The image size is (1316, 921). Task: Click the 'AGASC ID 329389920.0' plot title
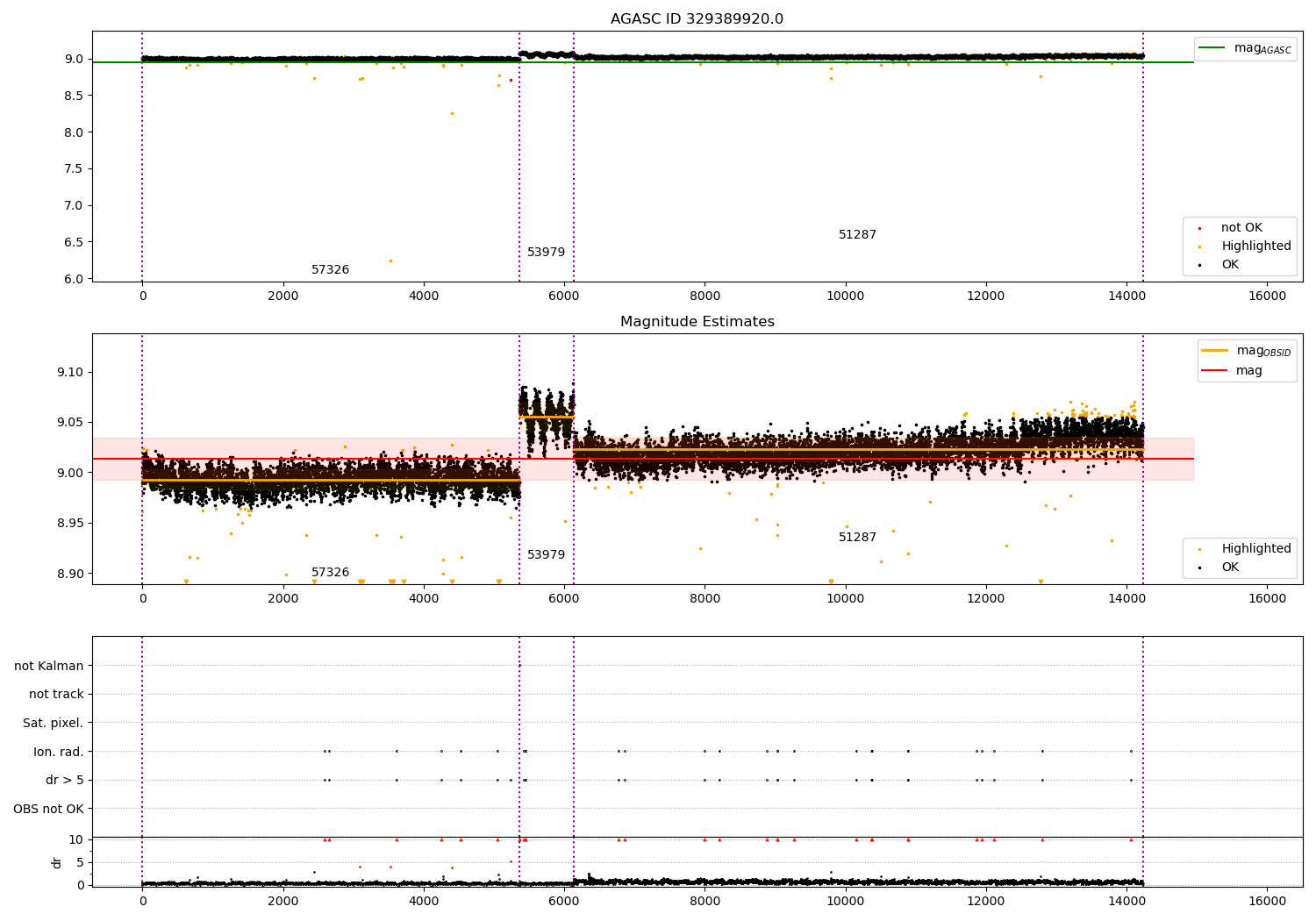pos(697,19)
